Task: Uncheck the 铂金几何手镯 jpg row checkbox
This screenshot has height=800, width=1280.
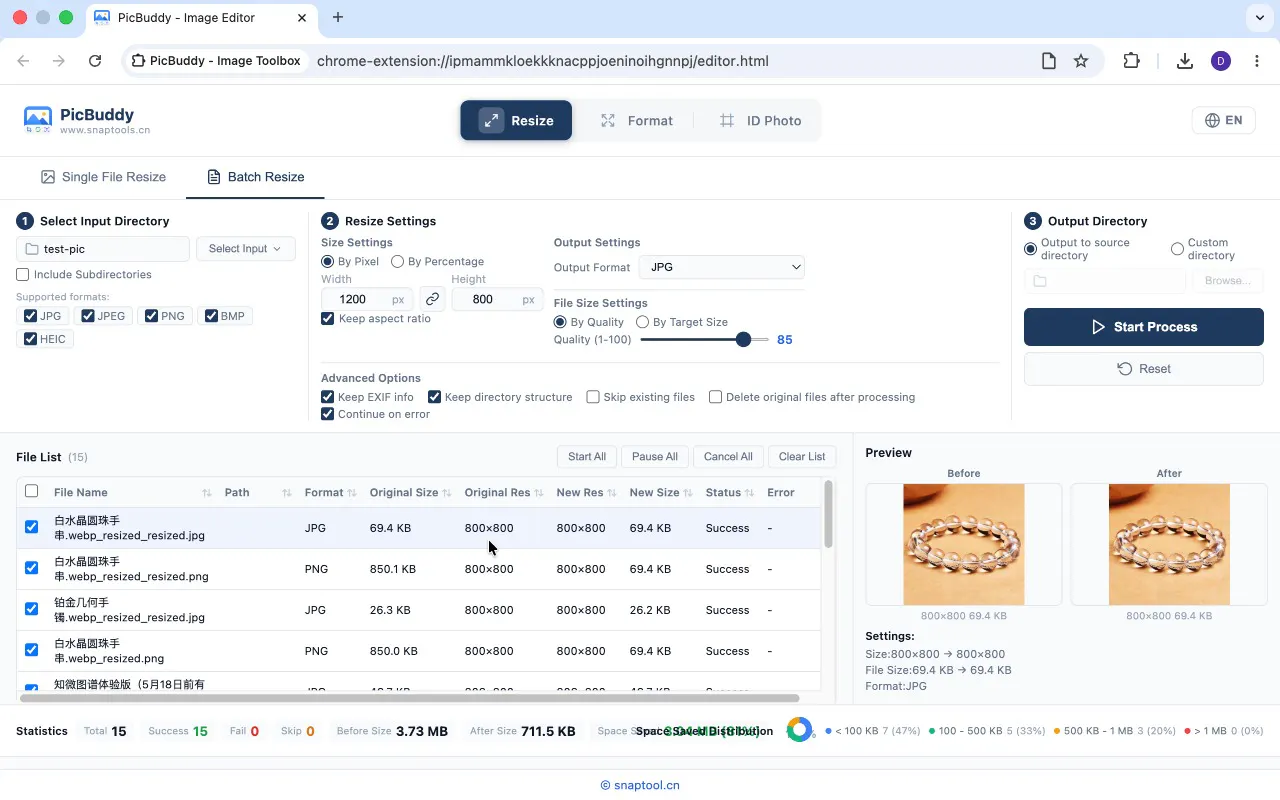Action: [x=31, y=609]
